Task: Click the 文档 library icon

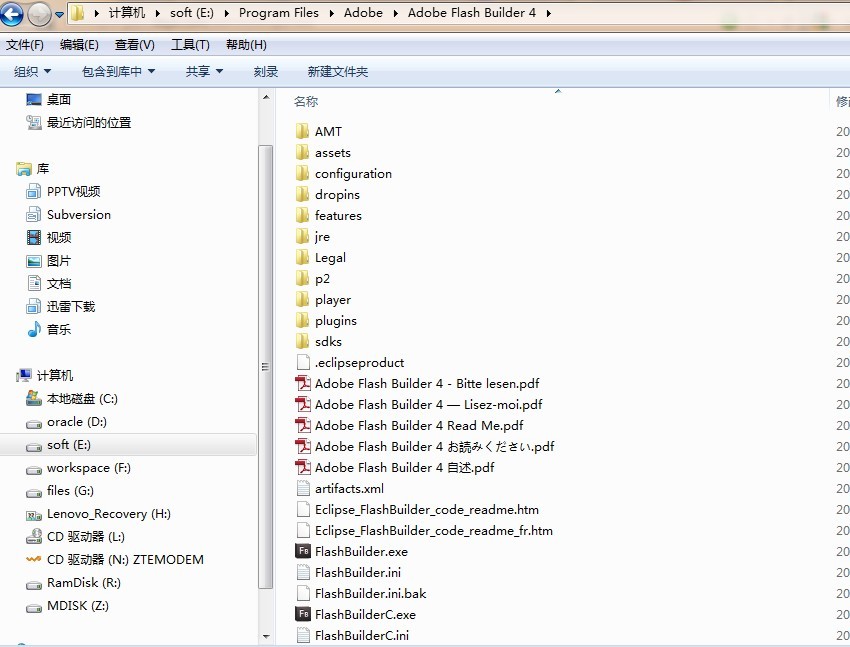Action: point(34,283)
